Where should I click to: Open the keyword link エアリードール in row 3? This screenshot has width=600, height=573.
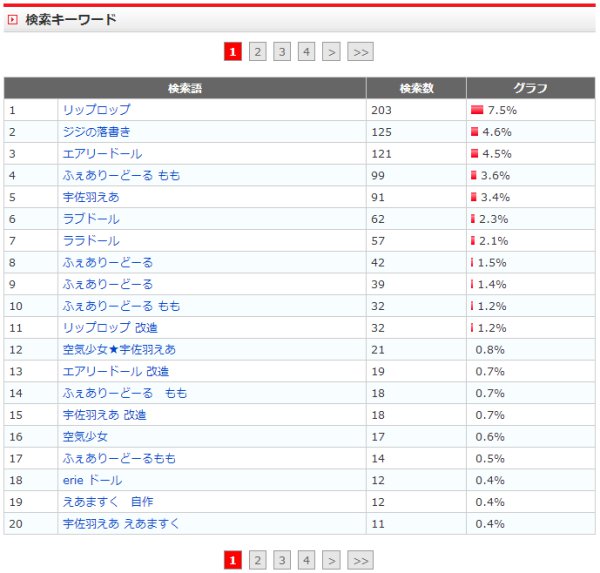click(102, 153)
